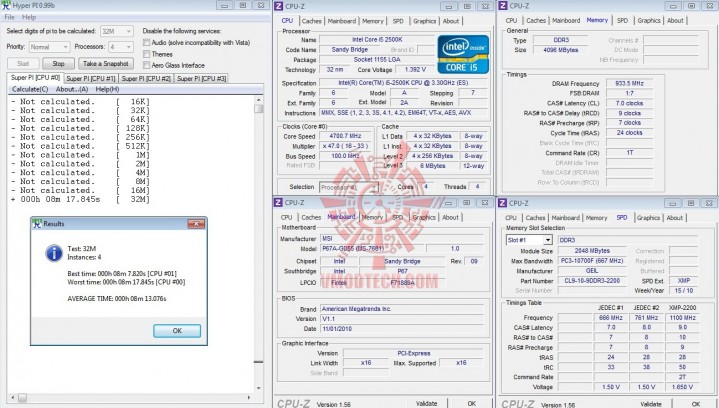Viewport: 719px width, 408px height.
Task: Click the Intel Core i5 logo badge
Action: tap(463, 55)
